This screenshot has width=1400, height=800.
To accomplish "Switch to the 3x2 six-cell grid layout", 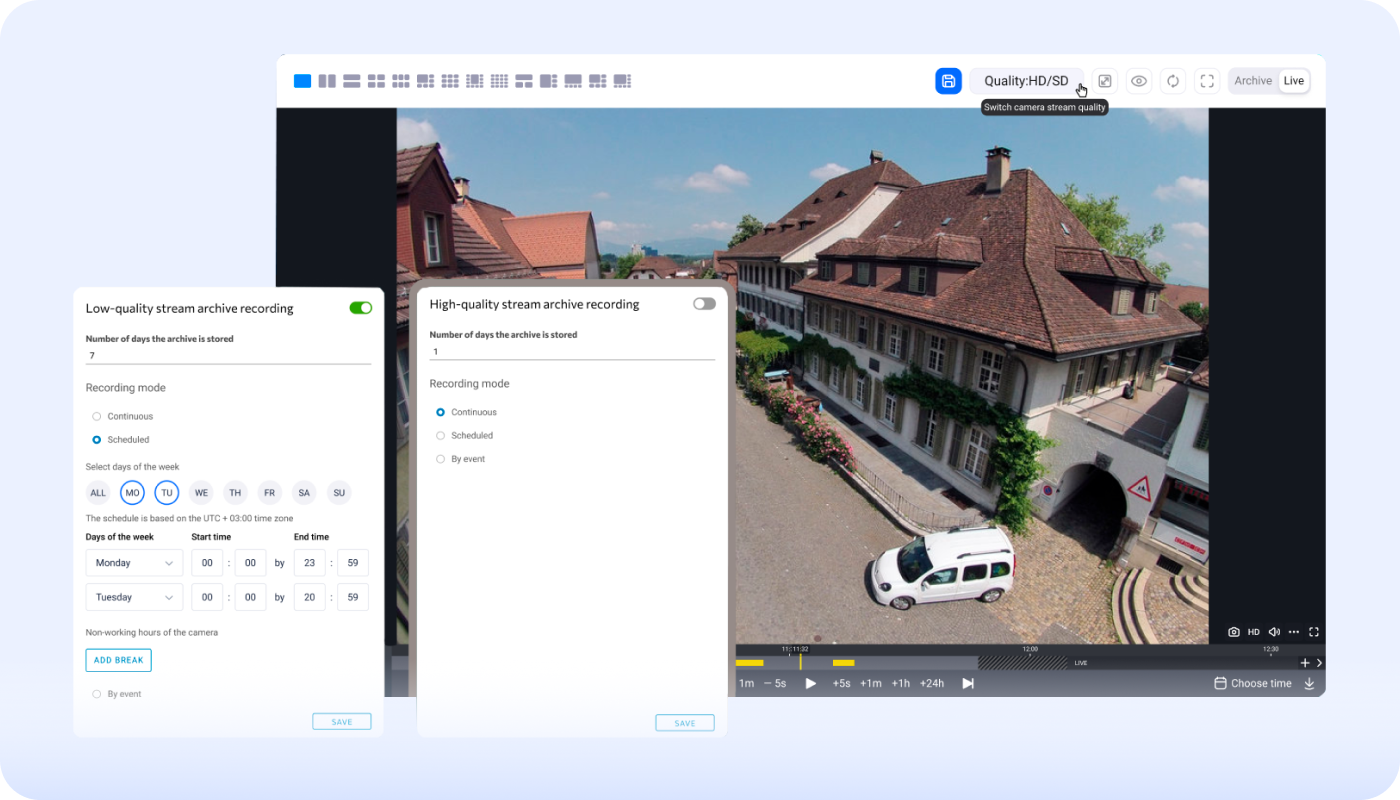I will click(401, 81).
